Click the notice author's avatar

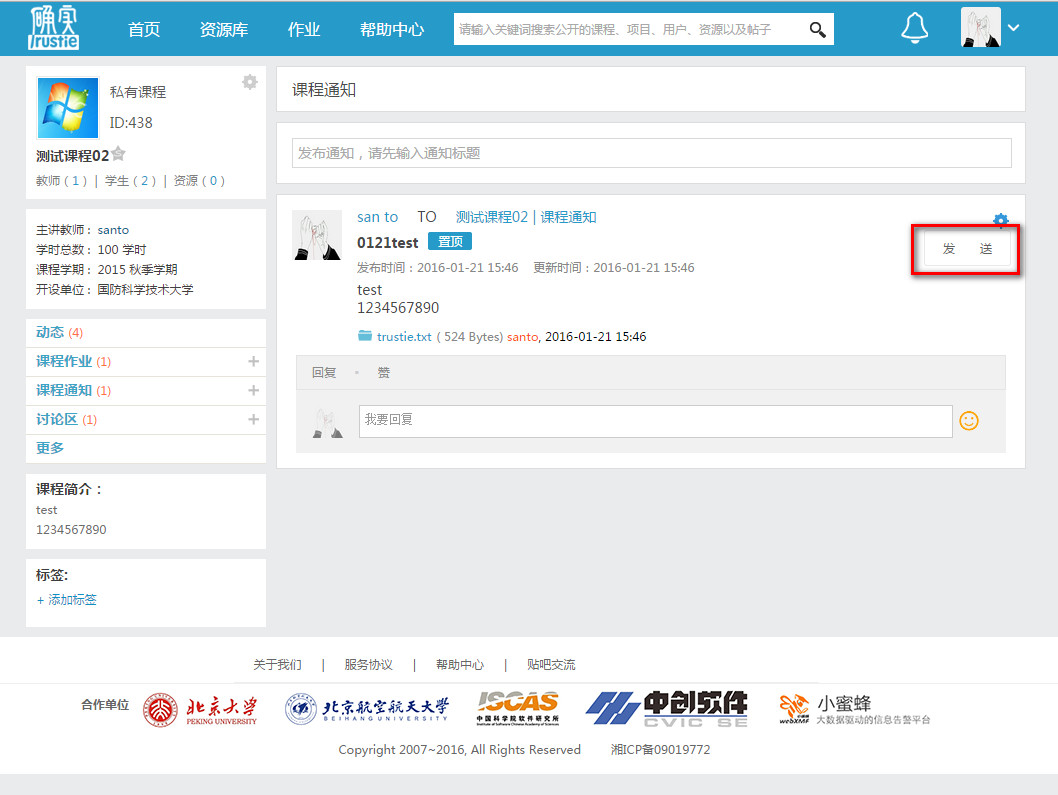click(x=316, y=235)
